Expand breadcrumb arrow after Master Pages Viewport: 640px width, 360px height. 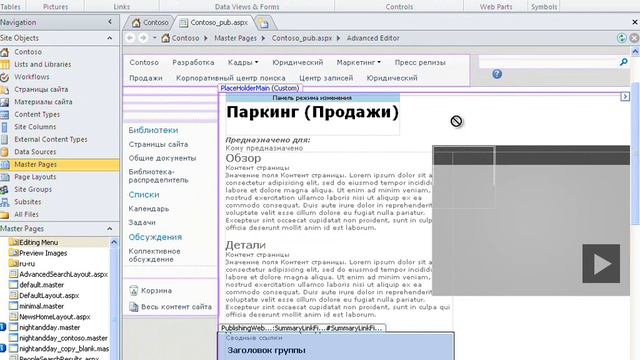click(x=263, y=38)
